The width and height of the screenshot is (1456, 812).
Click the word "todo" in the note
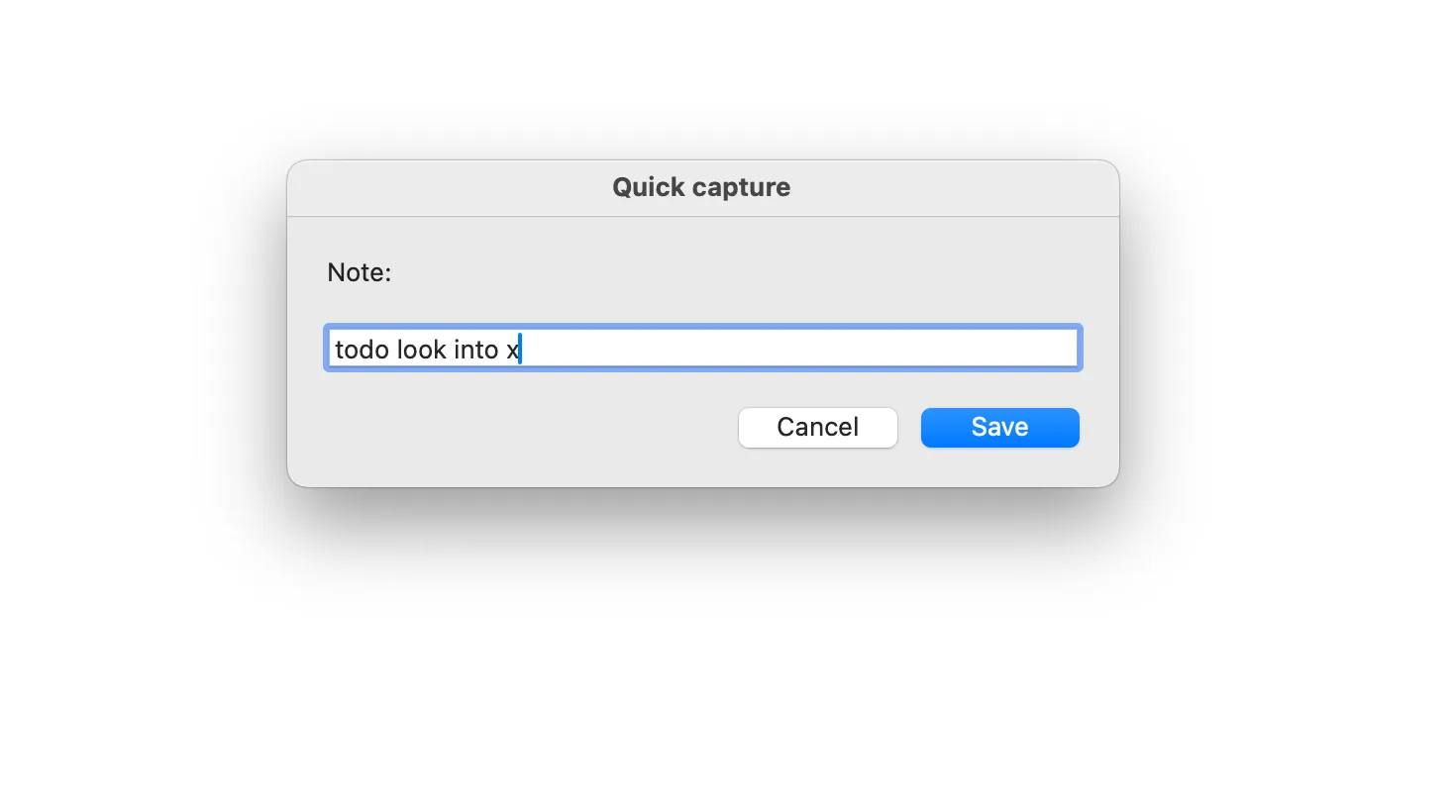362,350
